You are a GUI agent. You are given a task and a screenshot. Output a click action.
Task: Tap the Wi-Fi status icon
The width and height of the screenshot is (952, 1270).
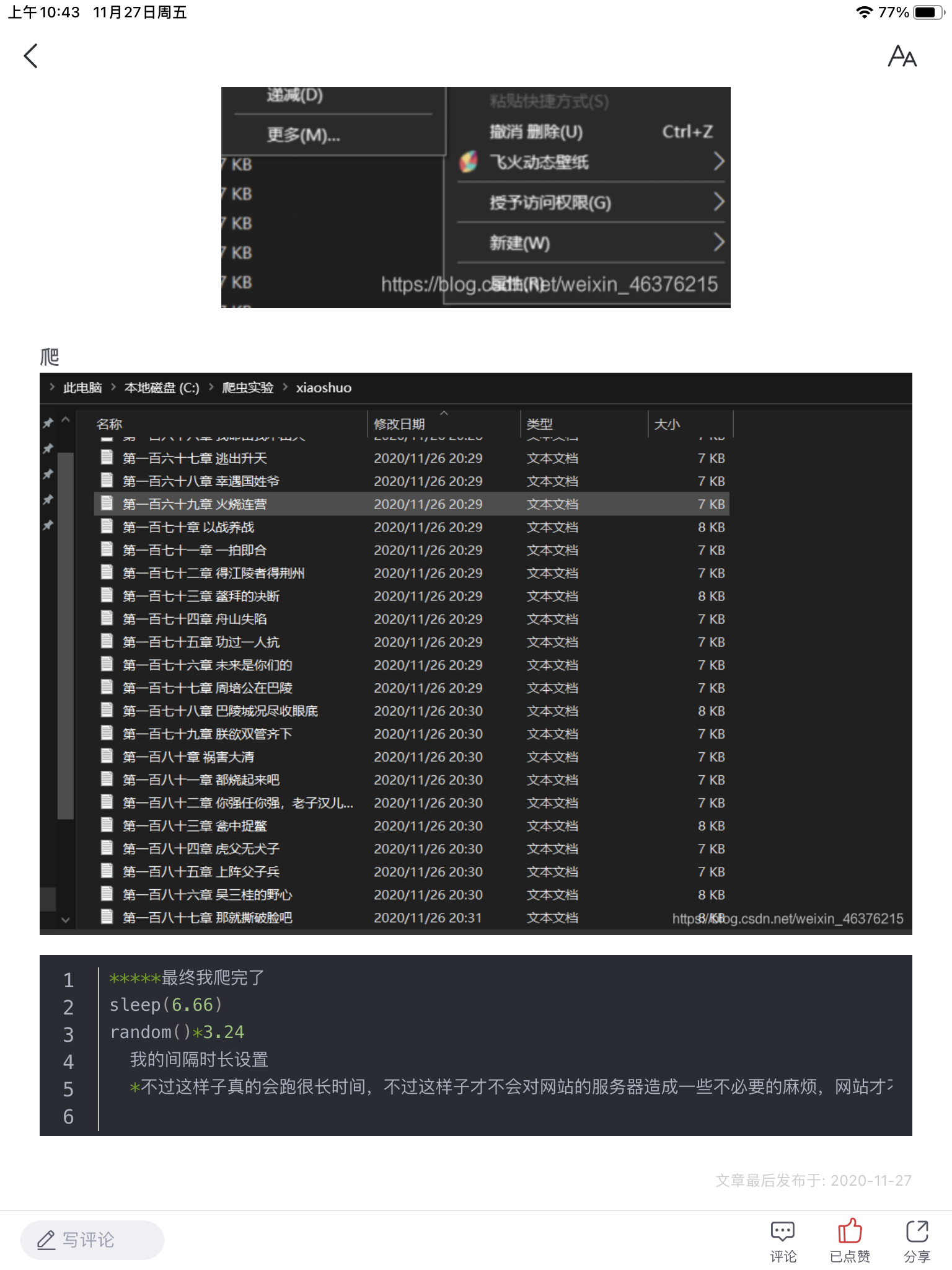pos(863,12)
